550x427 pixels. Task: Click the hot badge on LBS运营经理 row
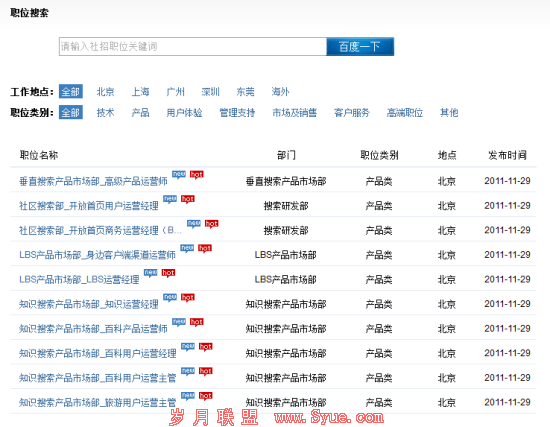click(168, 273)
